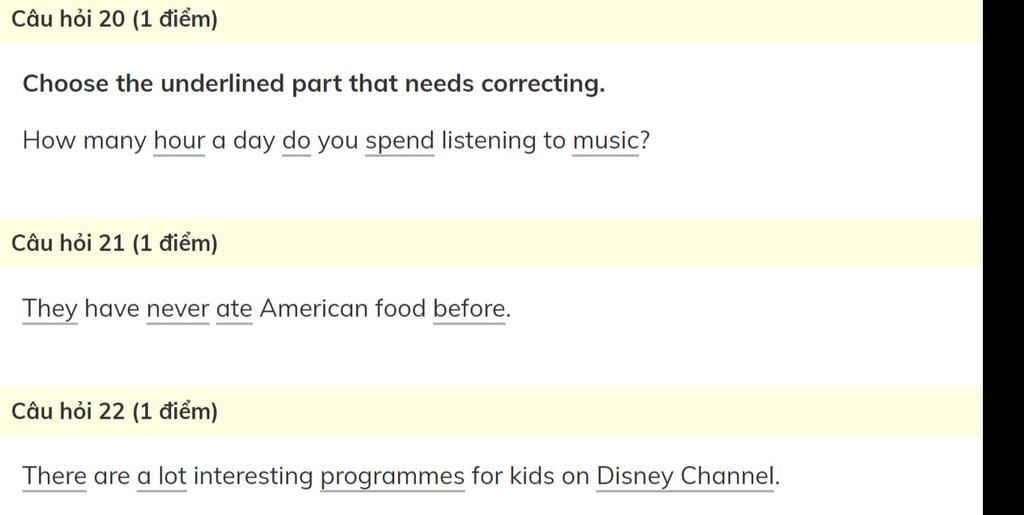
Task: Pick underlined word "never" in question 21
Action: (178, 309)
